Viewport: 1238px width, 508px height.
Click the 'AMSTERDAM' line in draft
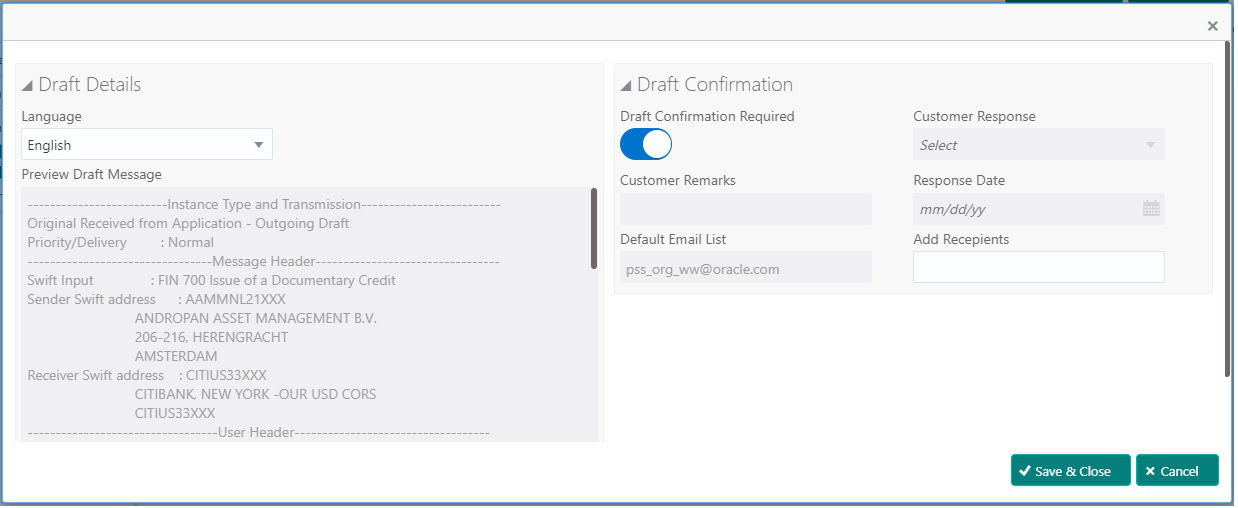pos(176,356)
